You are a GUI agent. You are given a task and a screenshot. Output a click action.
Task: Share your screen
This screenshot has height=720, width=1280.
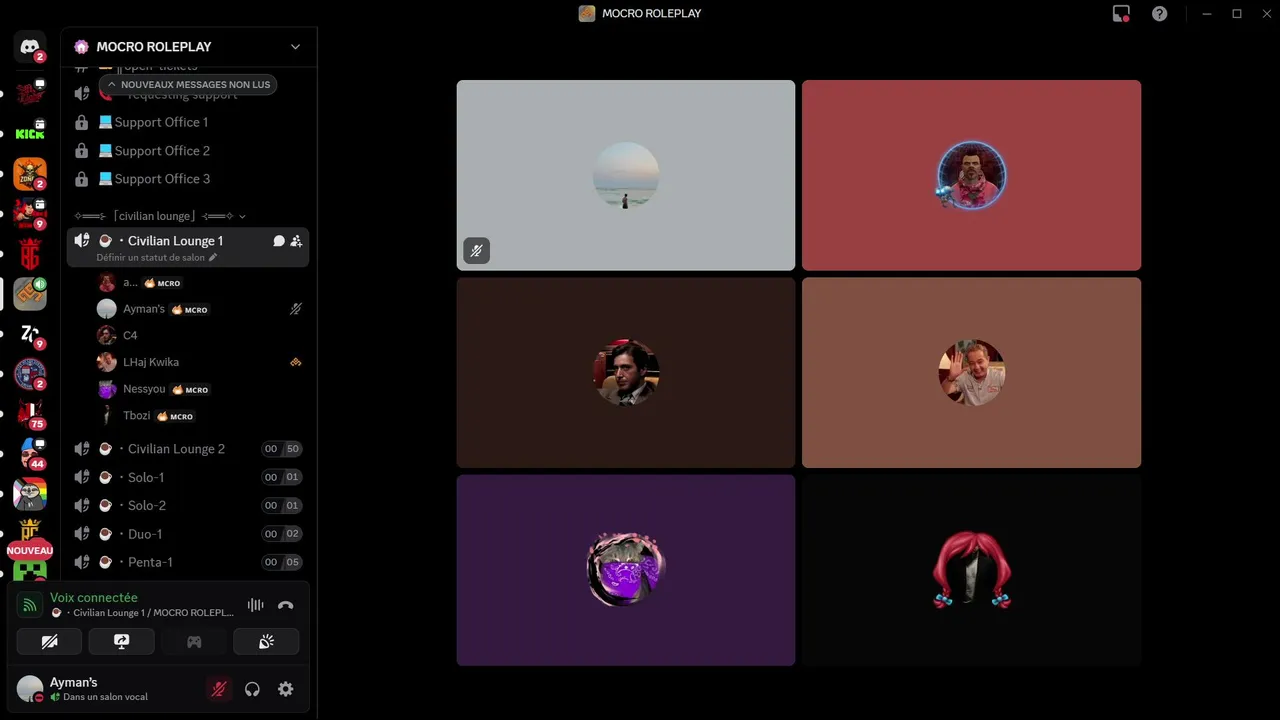122,642
